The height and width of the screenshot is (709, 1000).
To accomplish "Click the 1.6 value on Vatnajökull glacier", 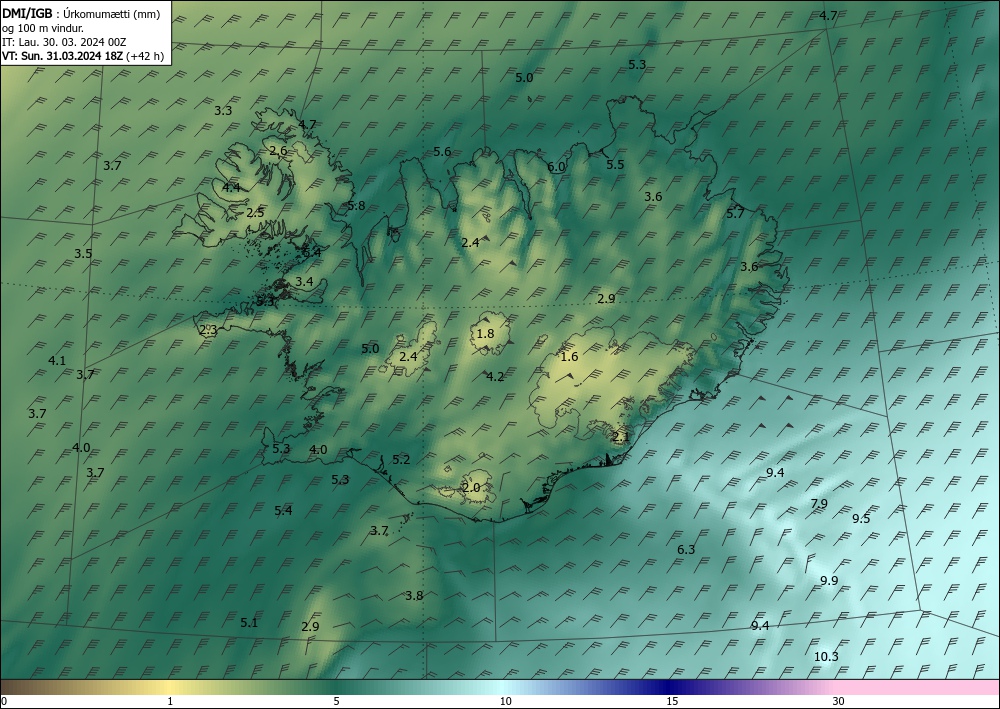I will [569, 356].
